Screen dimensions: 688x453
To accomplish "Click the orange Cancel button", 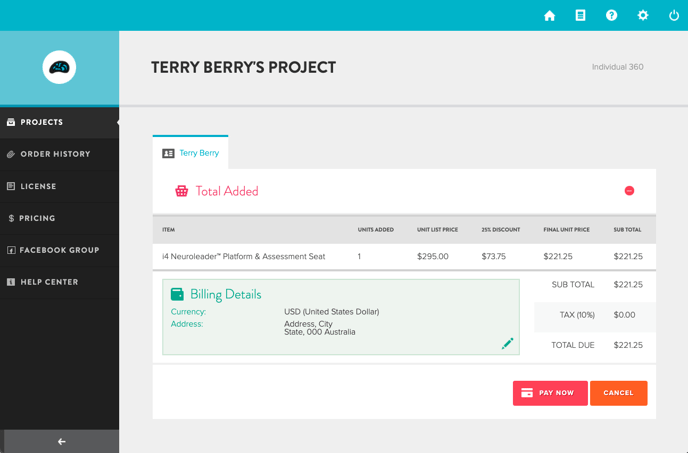I will [x=618, y=393].
